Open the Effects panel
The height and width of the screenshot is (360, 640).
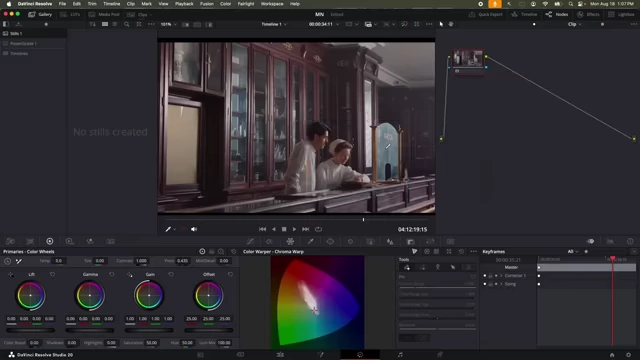coord(588,14)
